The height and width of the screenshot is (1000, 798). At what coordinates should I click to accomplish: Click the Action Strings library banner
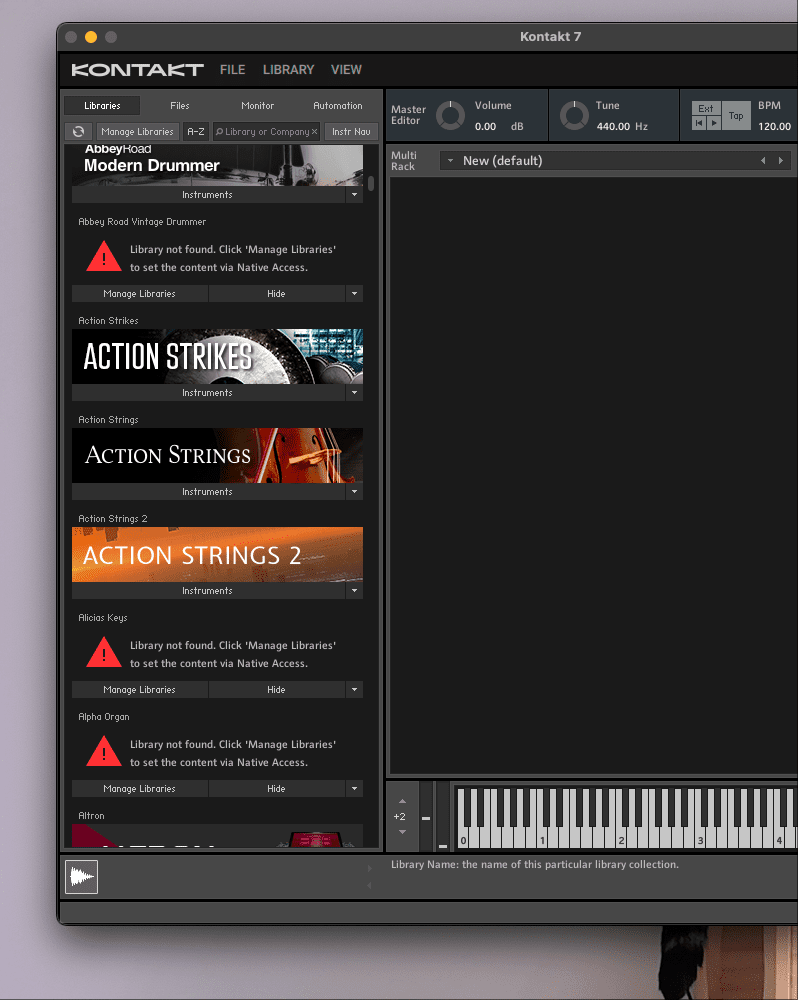click(218, 455)
